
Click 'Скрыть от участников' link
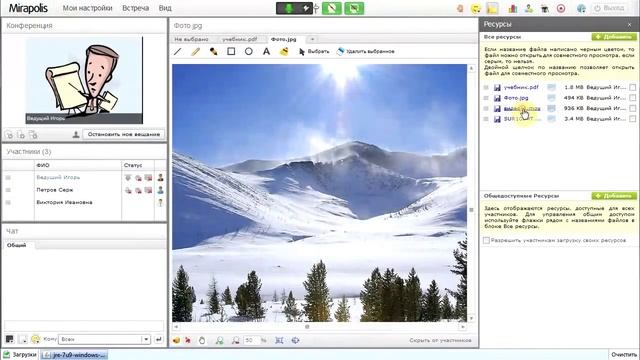pos(440,340)
